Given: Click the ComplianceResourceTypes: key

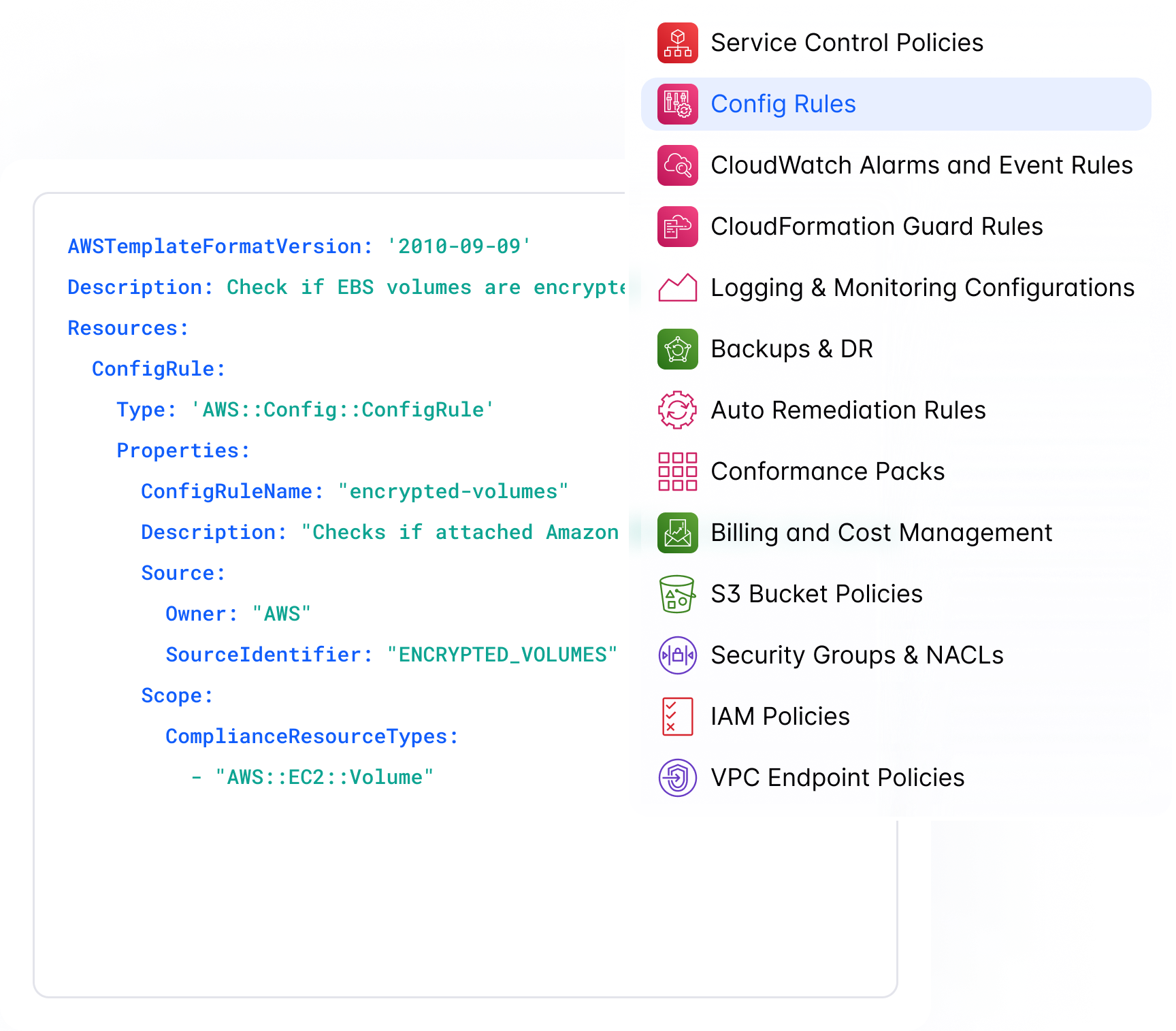Looking at the screenshot, I should click(x=312, y=736).
